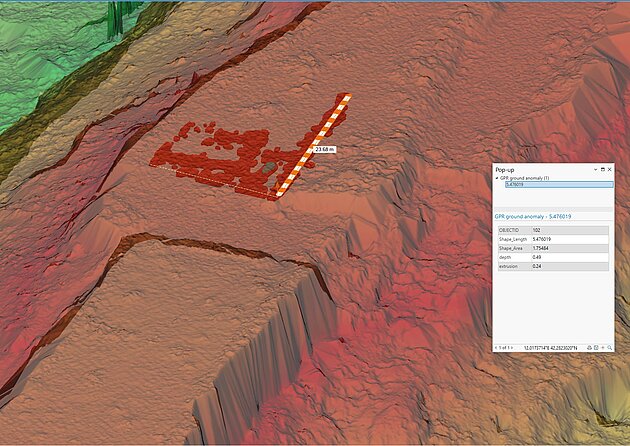Image resolution: width=630 pixels, height=446 pixels.
Task: Click the 'GPR ground anomaly - 5.476019' heading
Action: click(x=533, y=217)
